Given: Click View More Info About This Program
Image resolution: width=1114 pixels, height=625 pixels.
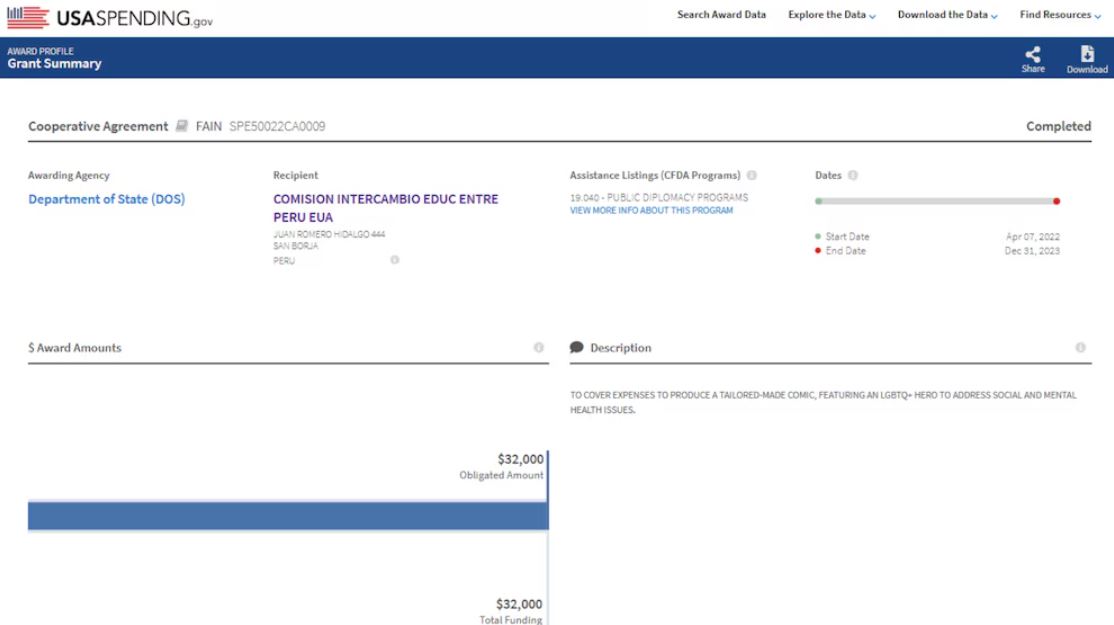Looking at the screenshot, I should coord(651,210).
